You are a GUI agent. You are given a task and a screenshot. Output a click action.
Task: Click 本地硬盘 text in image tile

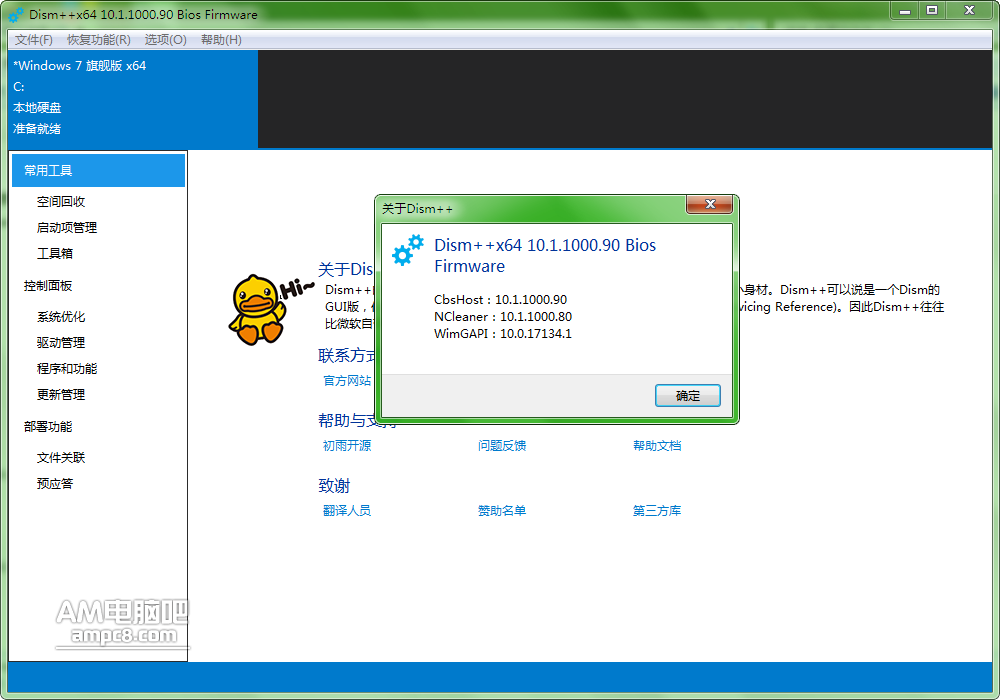[x=37, y=108]
